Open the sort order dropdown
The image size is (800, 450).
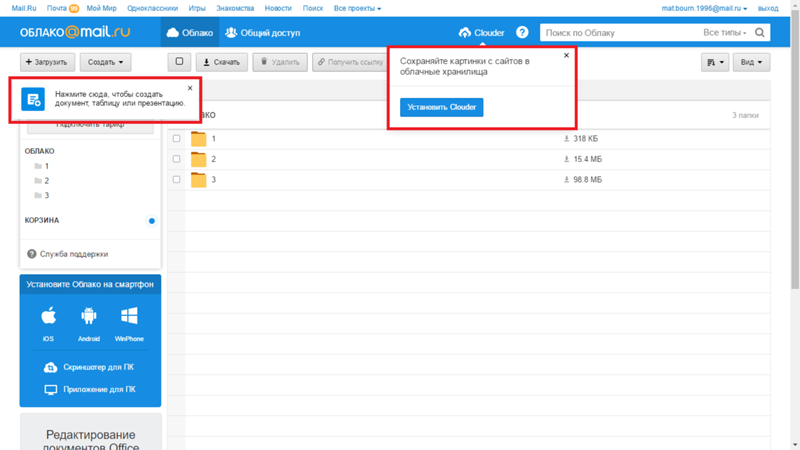[x=715, y=62]
